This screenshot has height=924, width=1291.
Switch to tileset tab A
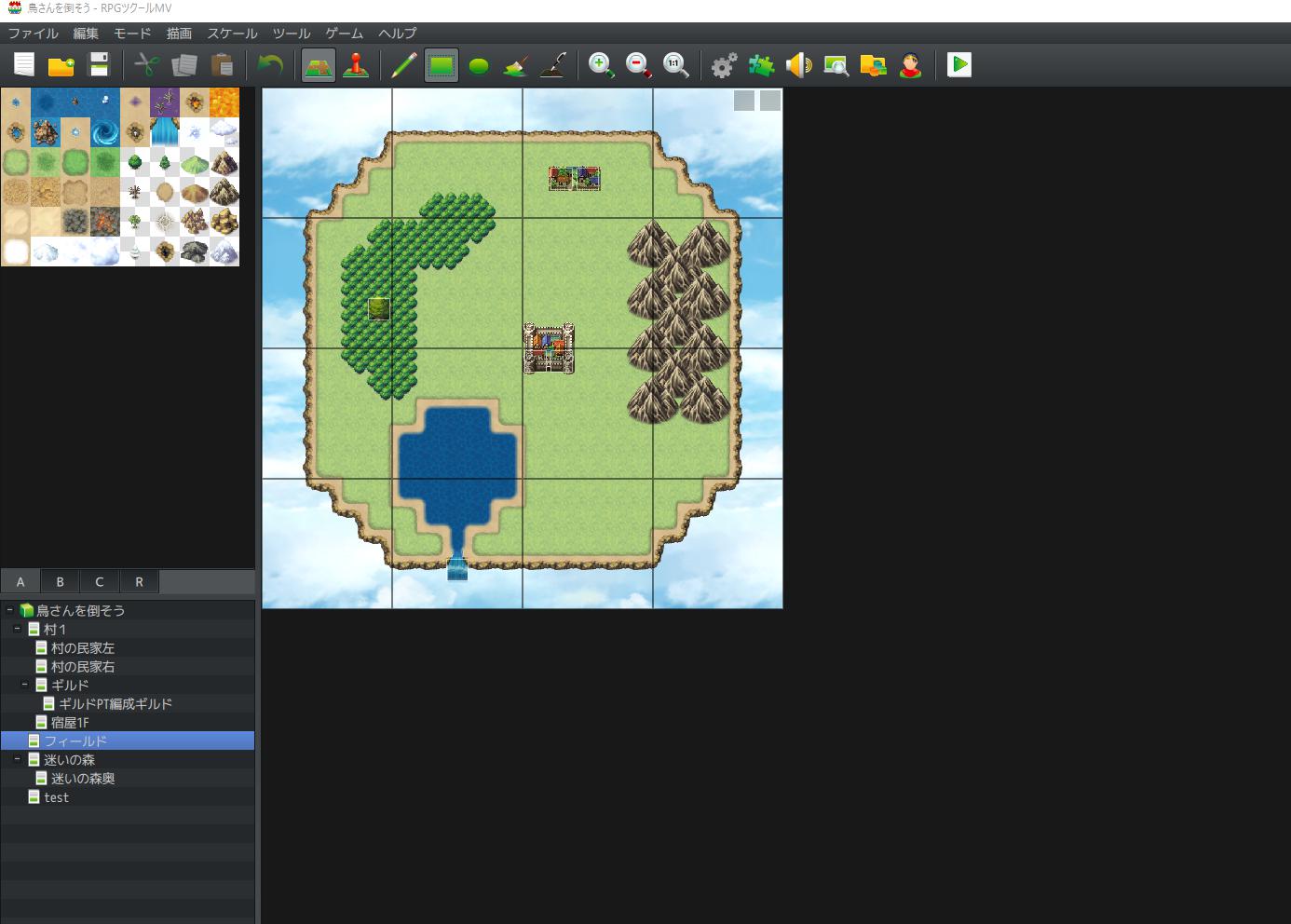20,582
